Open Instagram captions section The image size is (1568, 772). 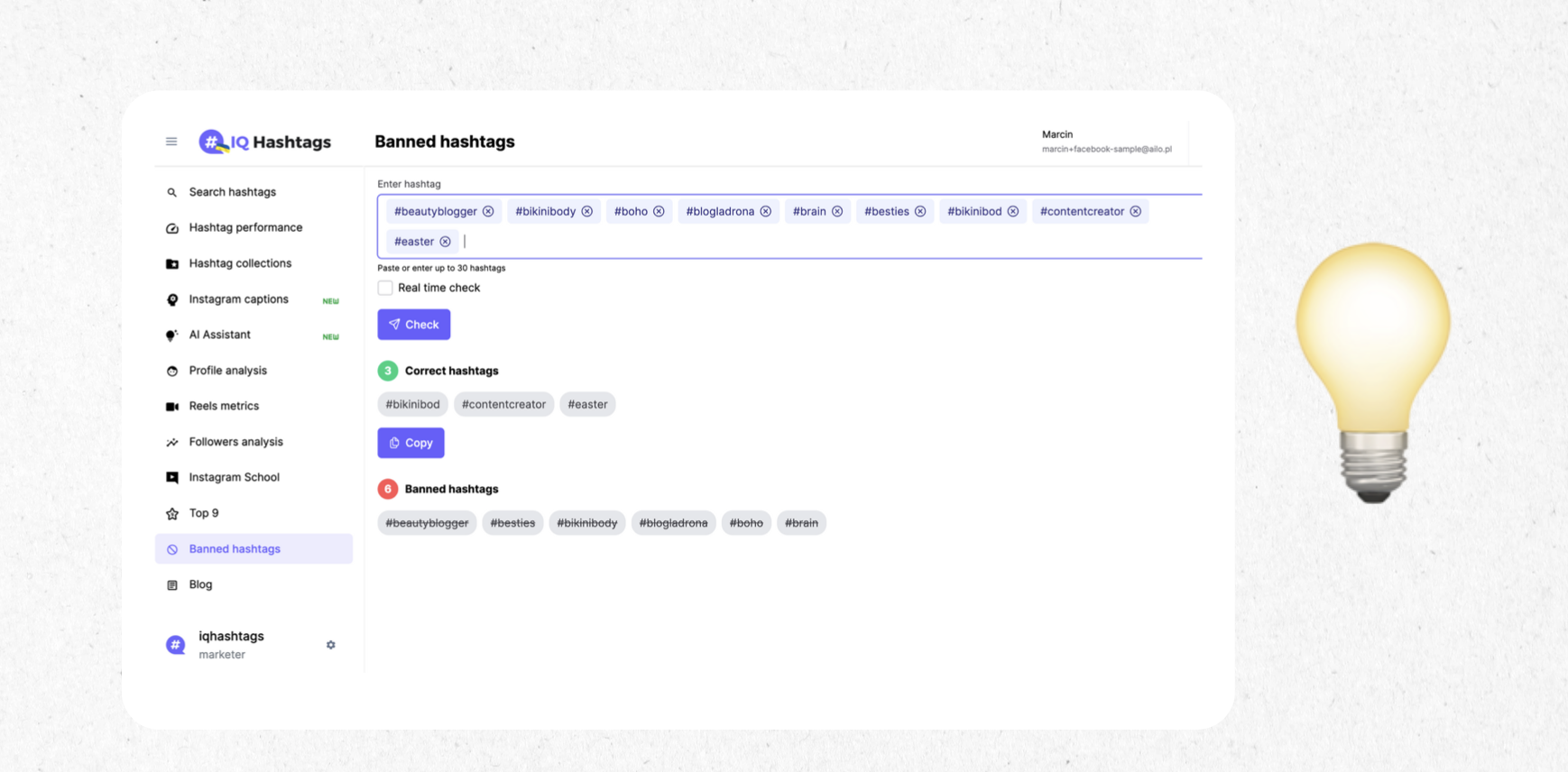click(238, 299)
